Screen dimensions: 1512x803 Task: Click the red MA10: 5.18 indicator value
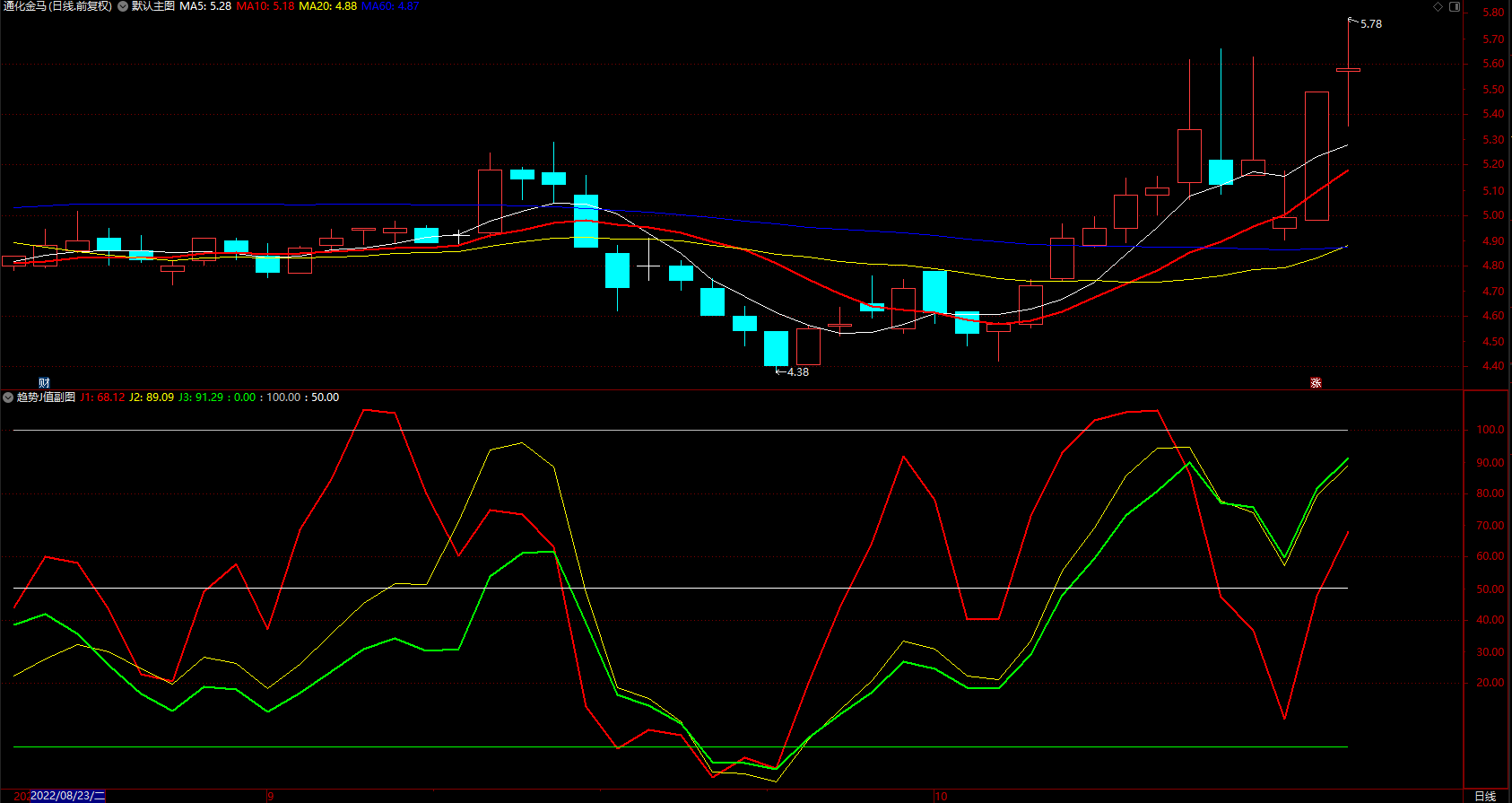(x=265, y=6)
